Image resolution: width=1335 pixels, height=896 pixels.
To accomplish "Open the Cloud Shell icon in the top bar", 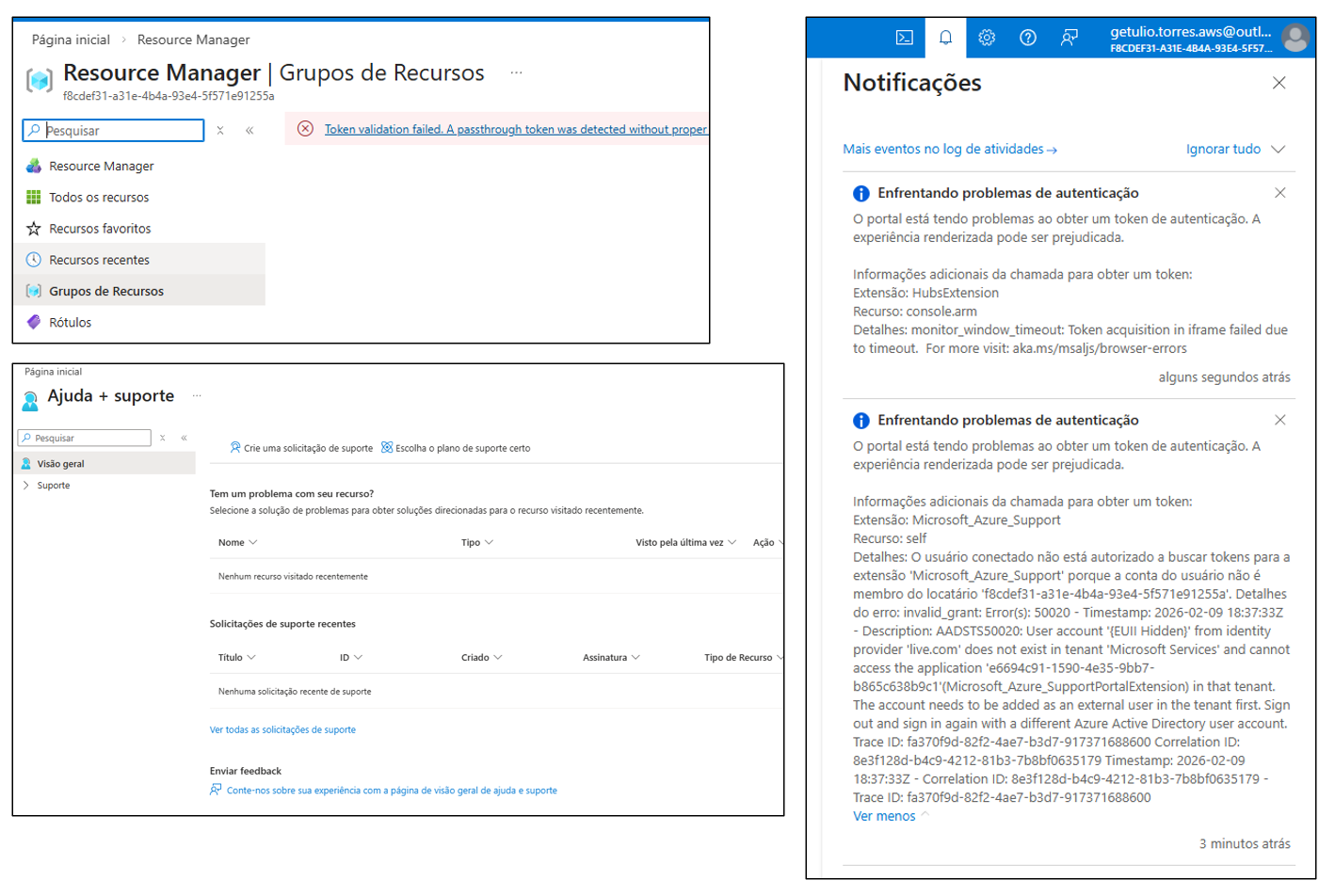I will point(904,38).
